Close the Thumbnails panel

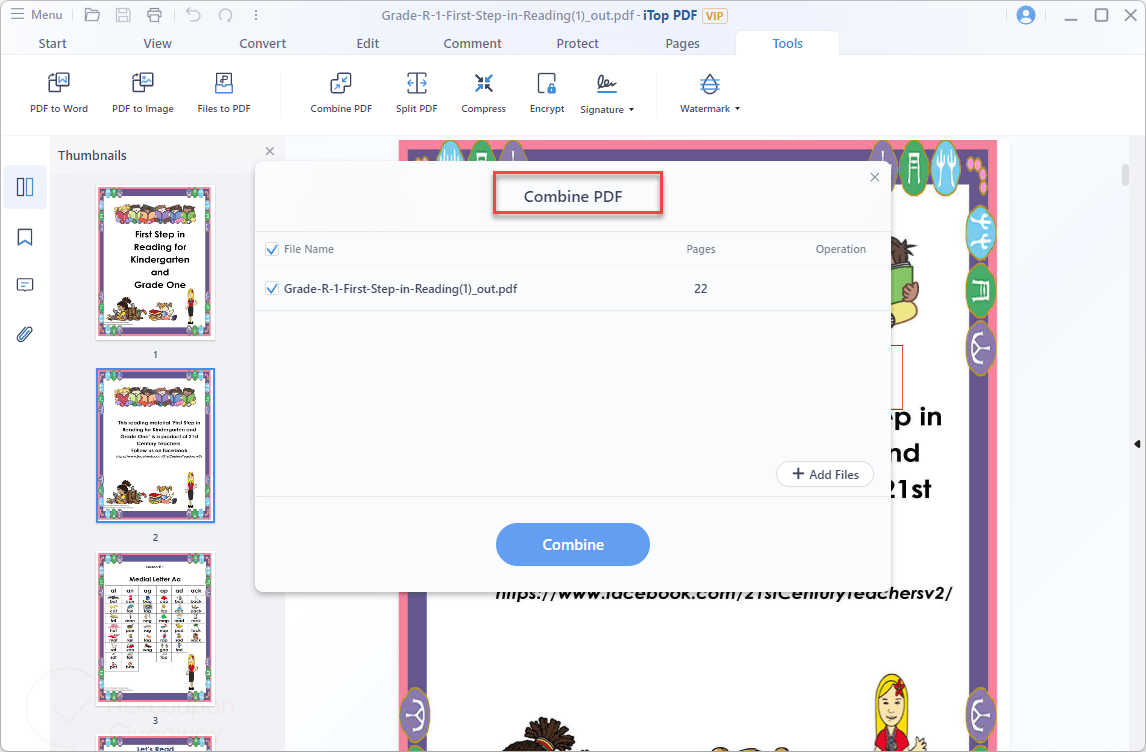[270, 151]
